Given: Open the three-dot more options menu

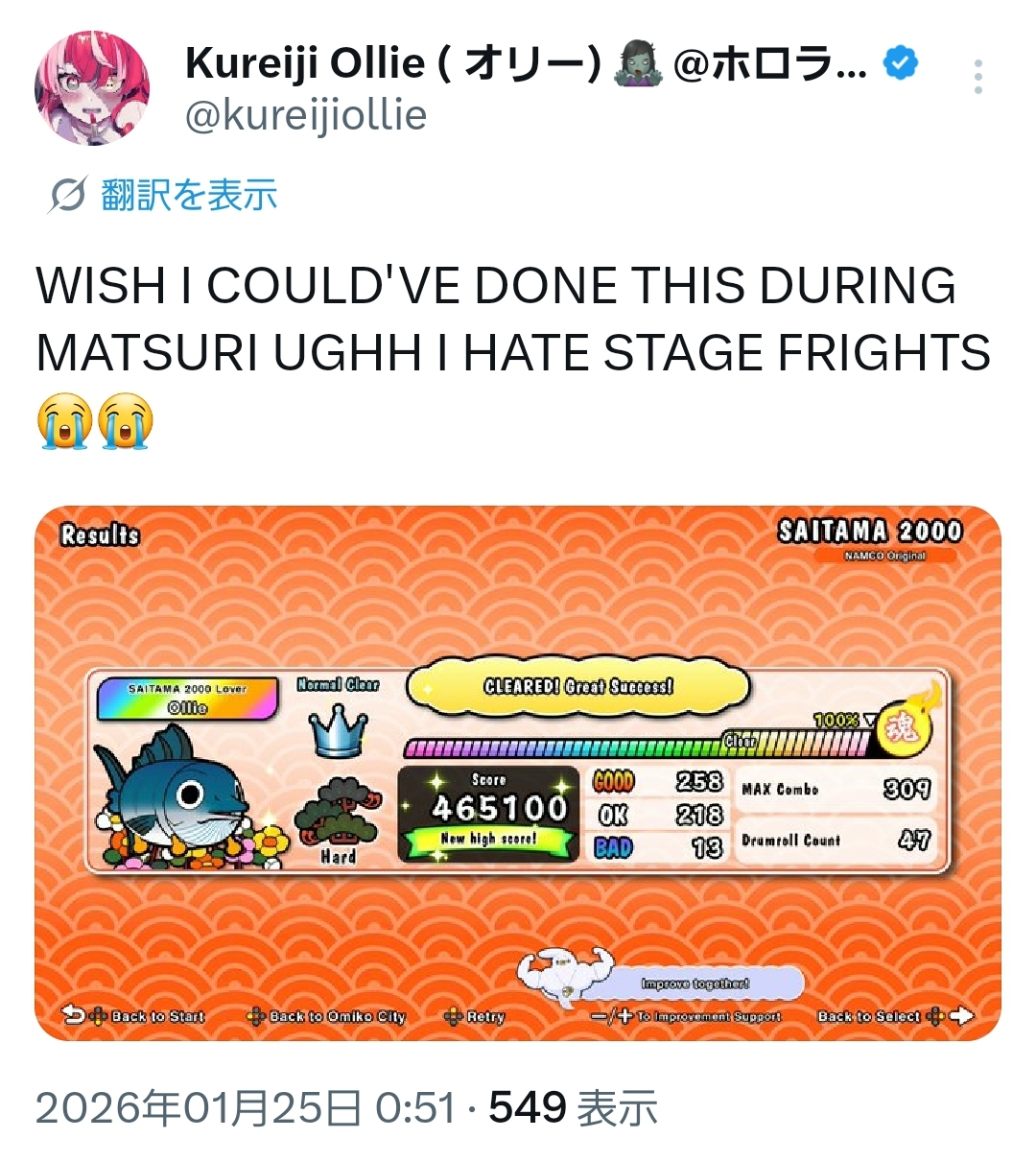Looking at the screenshot, I should click(x=977, y=77).
